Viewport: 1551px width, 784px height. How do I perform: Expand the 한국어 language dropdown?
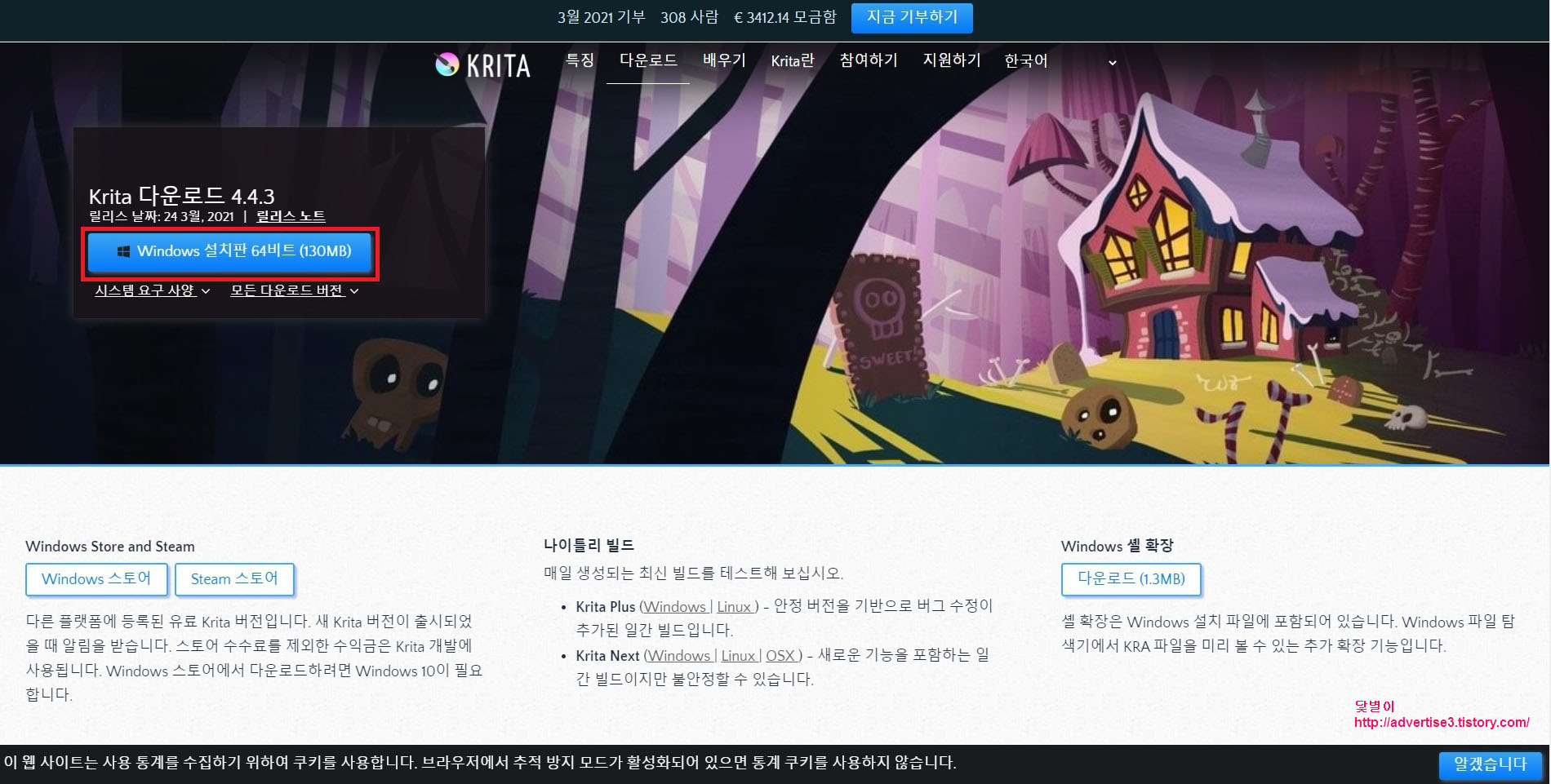[x=1060, y=61]
